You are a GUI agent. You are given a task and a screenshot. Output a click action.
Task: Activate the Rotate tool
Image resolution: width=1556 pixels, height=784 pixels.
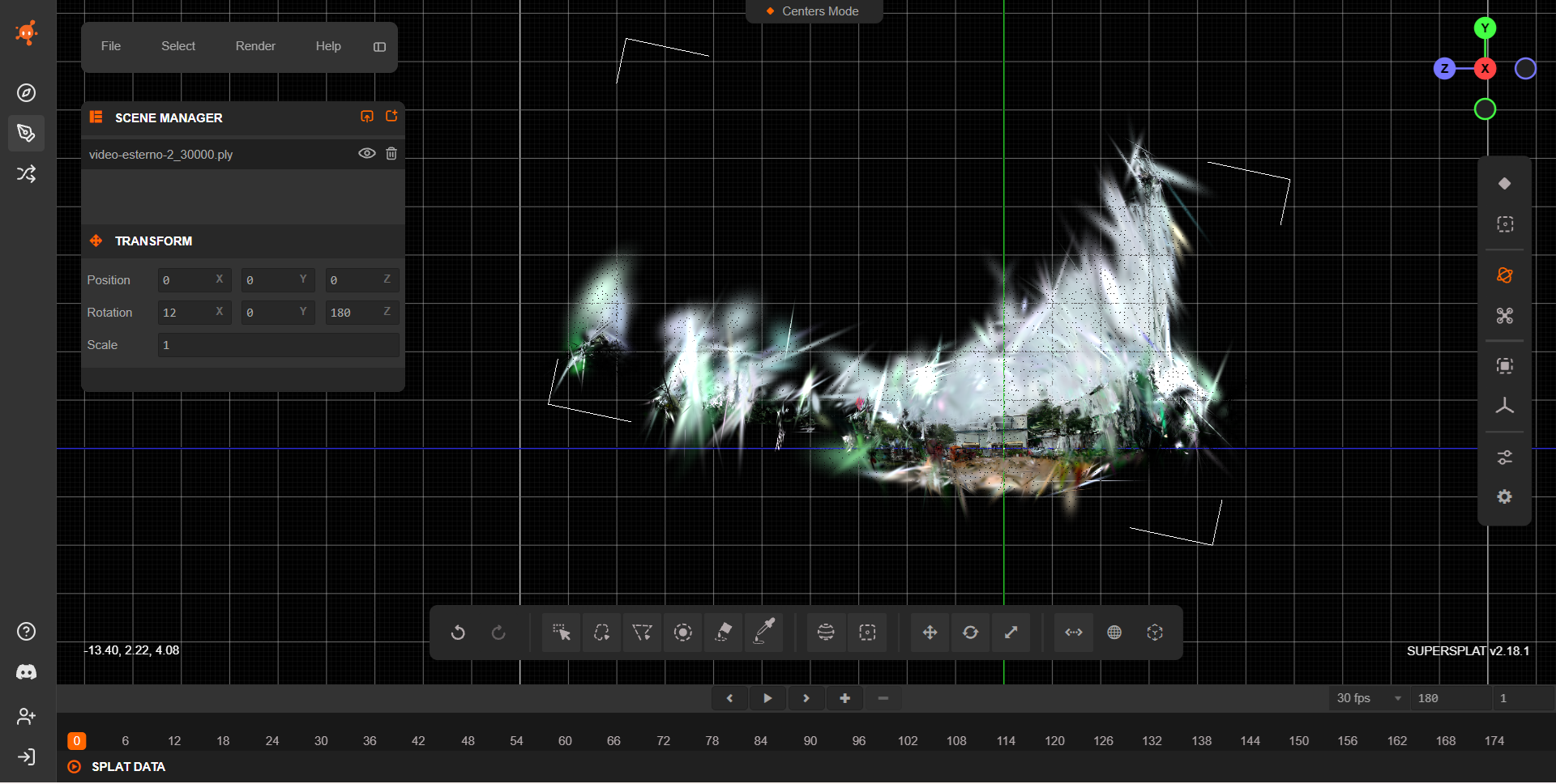pyautogui.click(x=970, y=633)
